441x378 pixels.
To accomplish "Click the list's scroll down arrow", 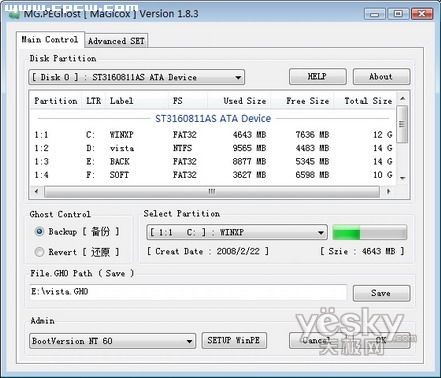I will 403,178.
